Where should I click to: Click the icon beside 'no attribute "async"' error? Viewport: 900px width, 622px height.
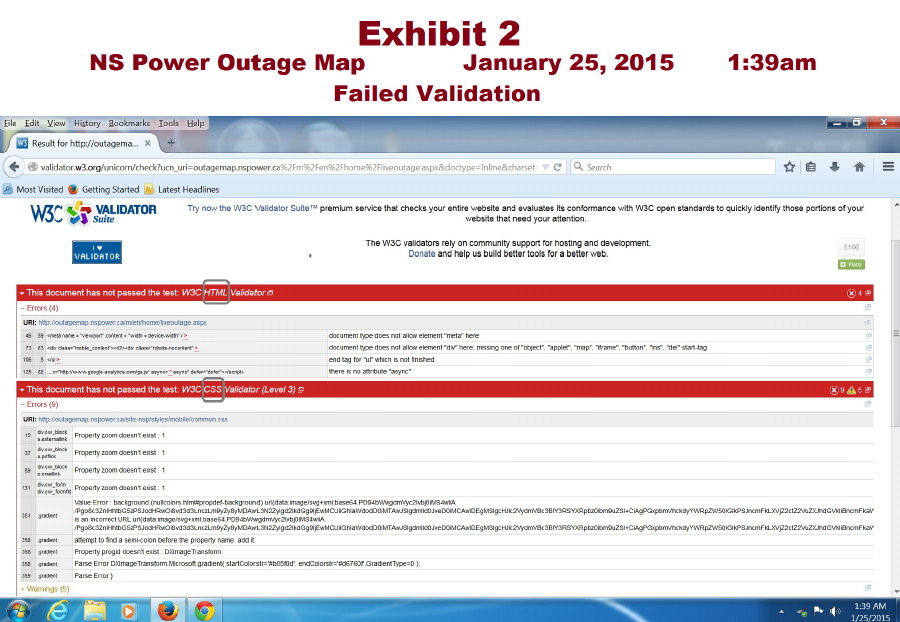868,372
